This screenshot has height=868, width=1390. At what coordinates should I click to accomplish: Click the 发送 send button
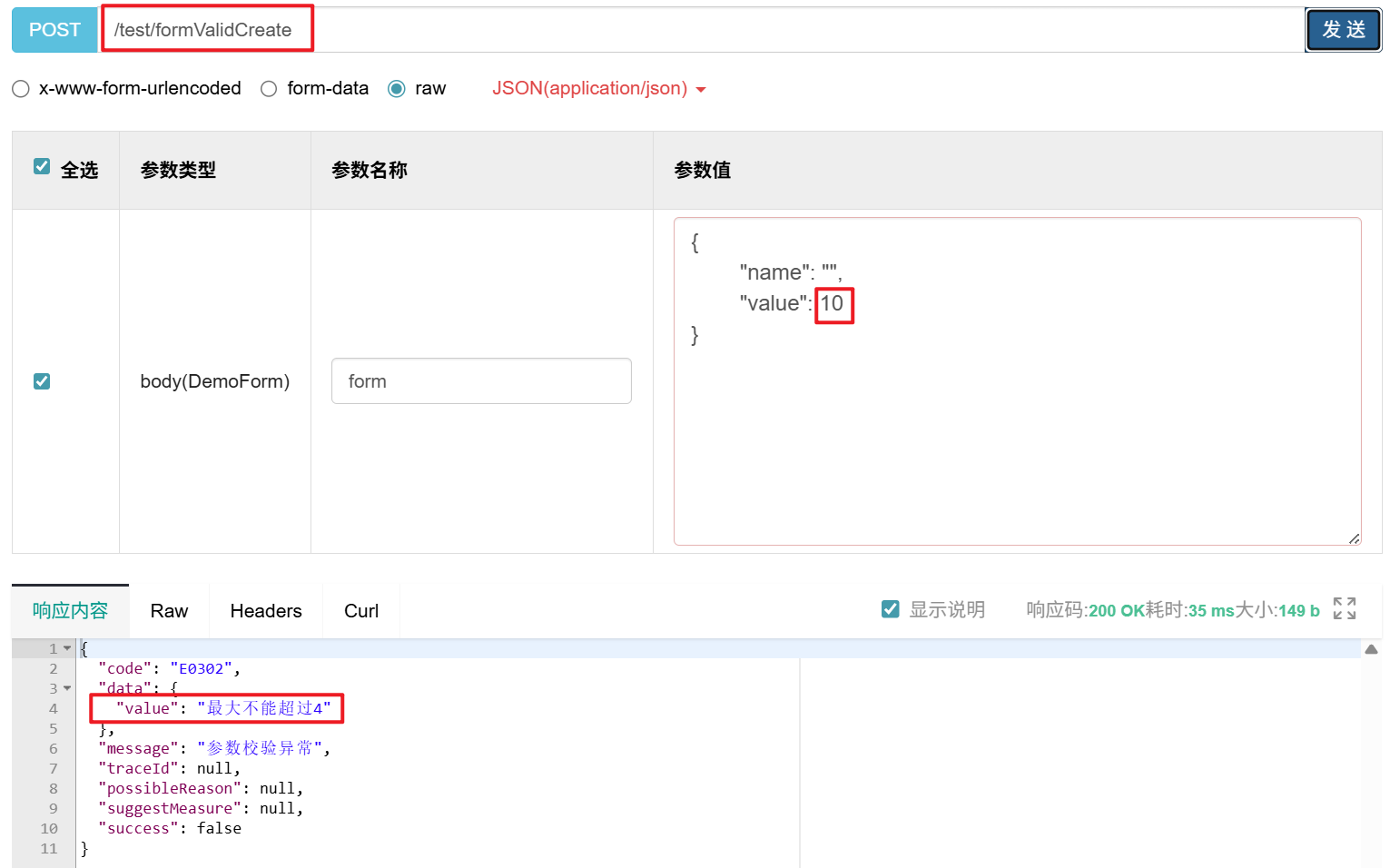pos(1343,29)
